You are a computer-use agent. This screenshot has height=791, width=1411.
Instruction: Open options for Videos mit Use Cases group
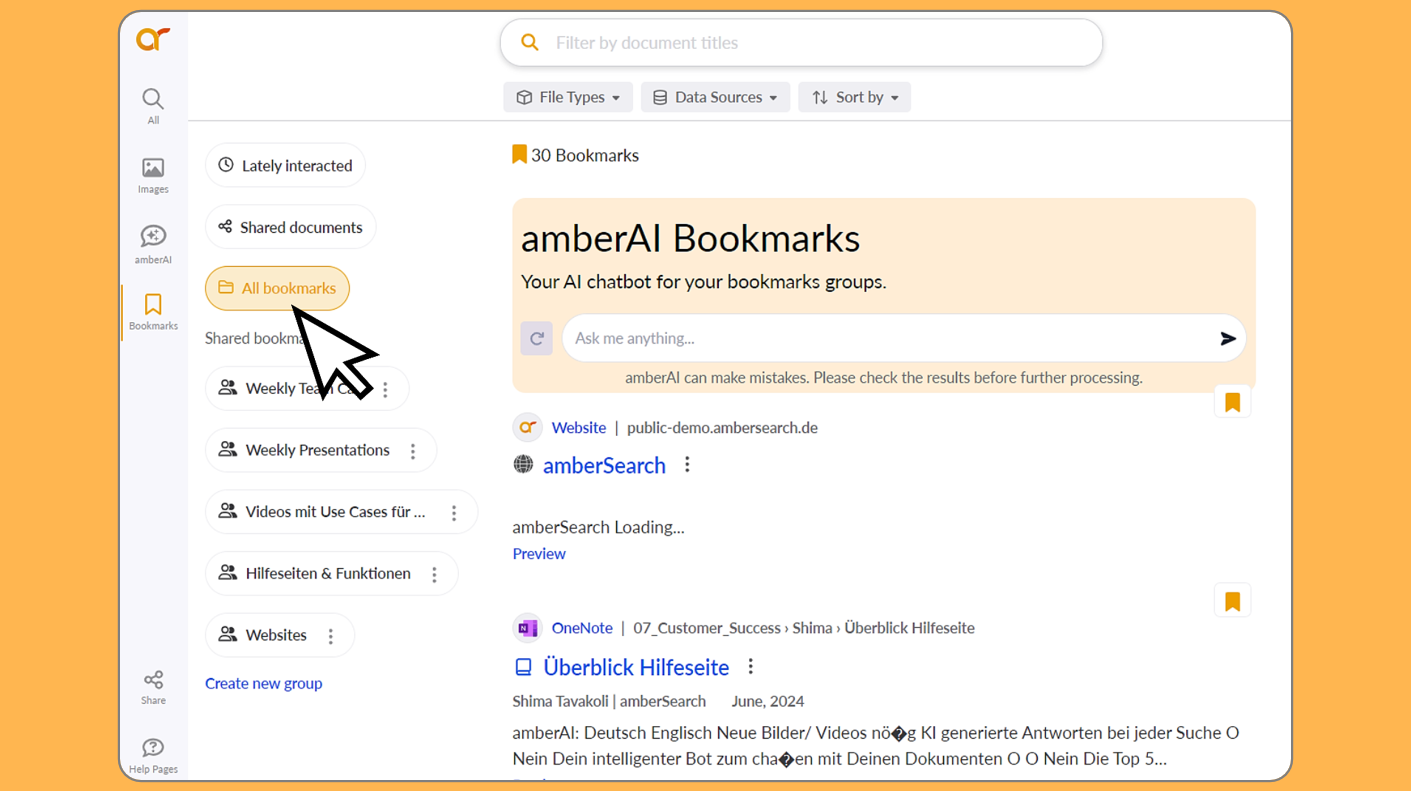454,513
